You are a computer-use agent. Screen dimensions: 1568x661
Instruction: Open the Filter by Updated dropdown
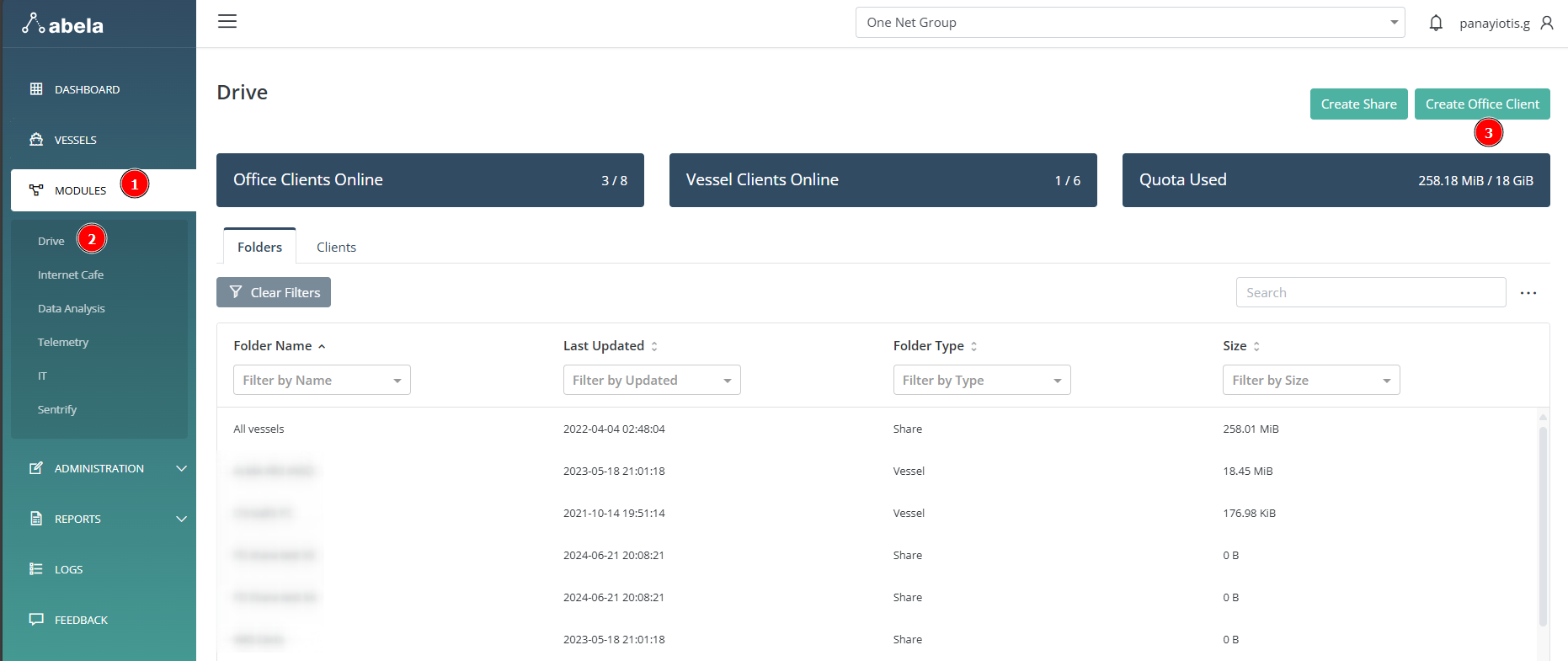tap(652, 380)
